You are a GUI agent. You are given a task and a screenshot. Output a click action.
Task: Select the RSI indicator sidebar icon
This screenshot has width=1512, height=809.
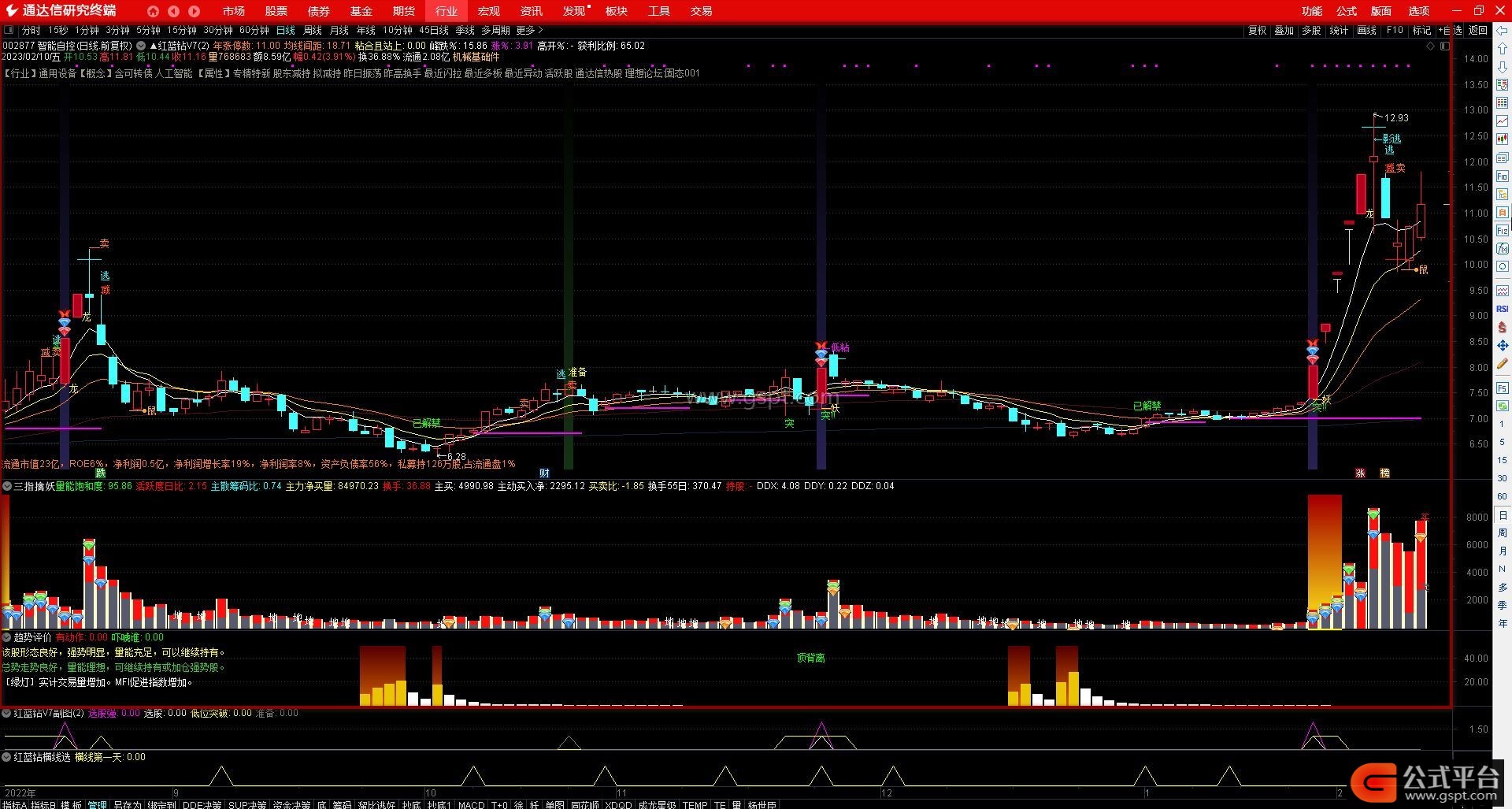[1503, 309]
